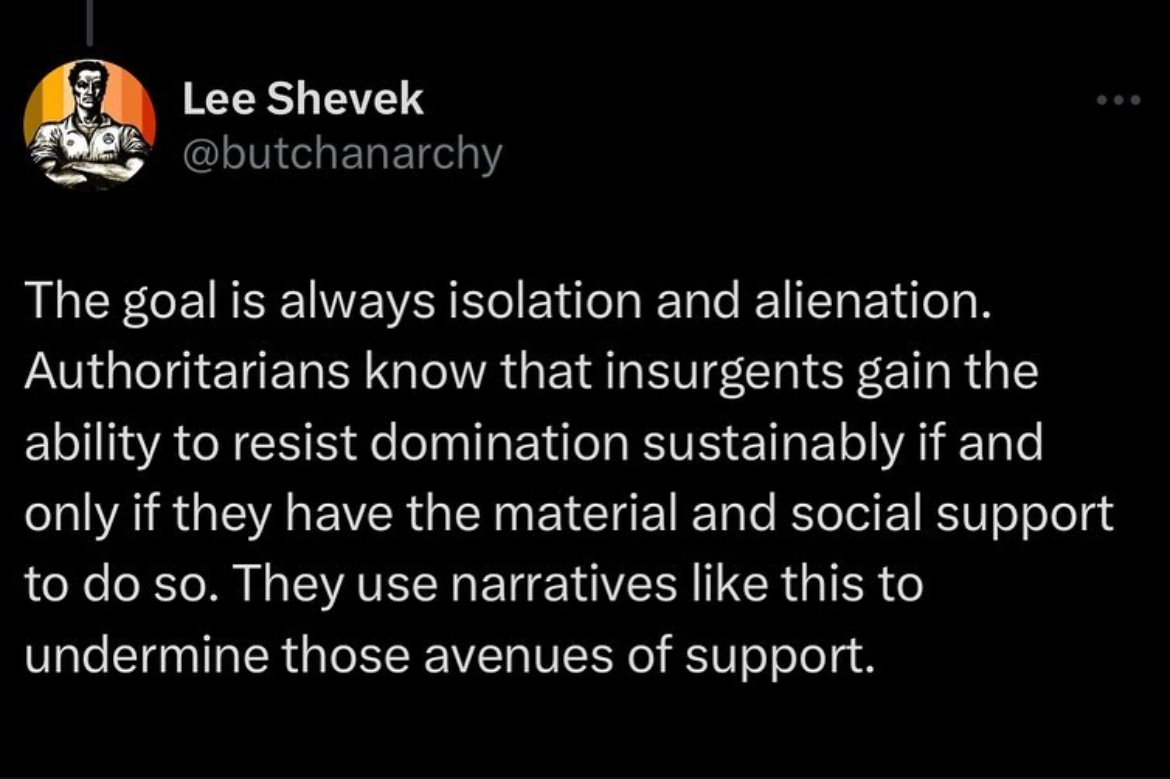
Task: Click the words "social support" in the tweet
Action: (x=970, y=514)
